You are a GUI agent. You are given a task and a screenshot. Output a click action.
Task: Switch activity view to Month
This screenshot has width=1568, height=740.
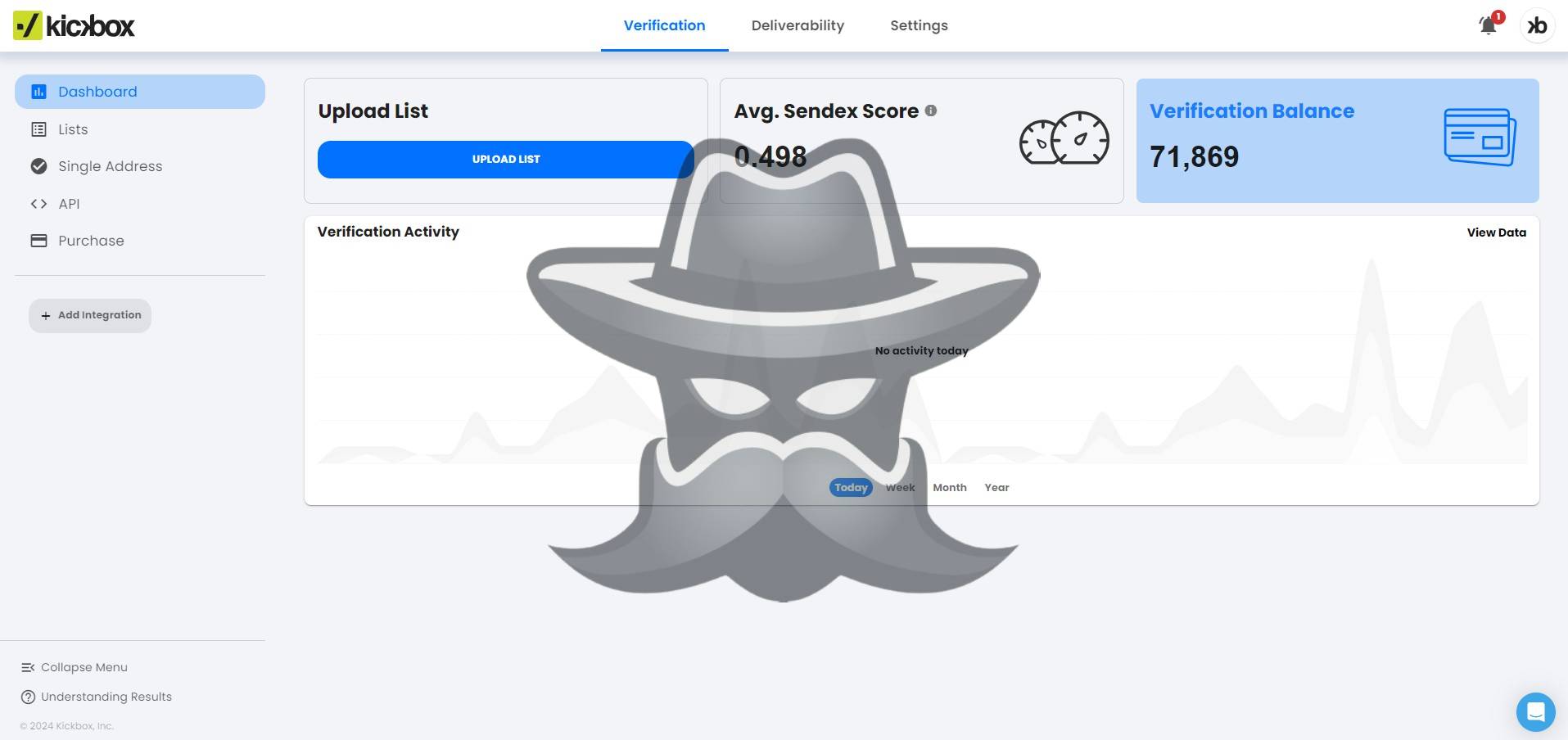click(x=949, y=487)
